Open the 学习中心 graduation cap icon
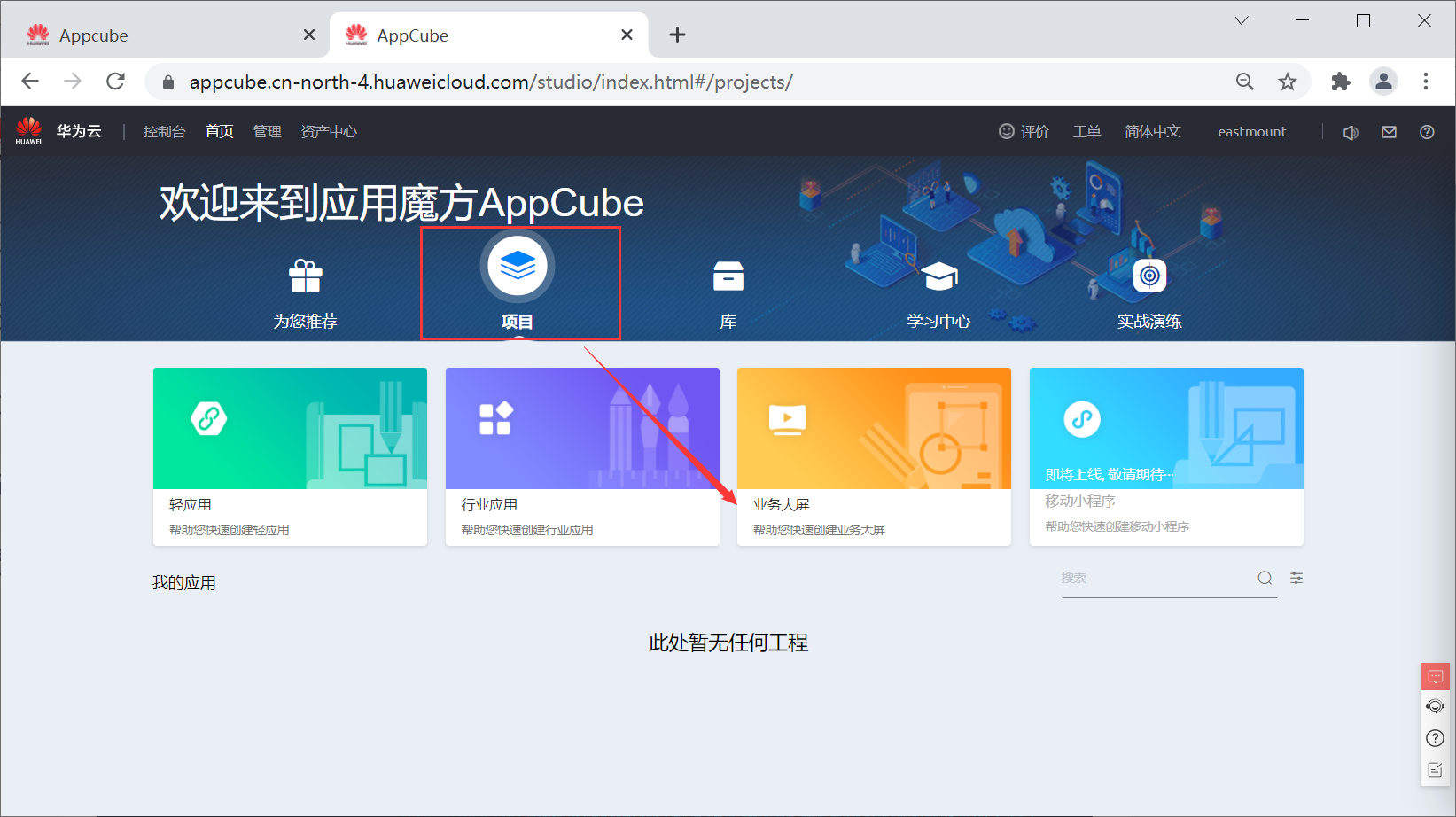This screenshot has height=817, width=1456. [x=939, y=276]
